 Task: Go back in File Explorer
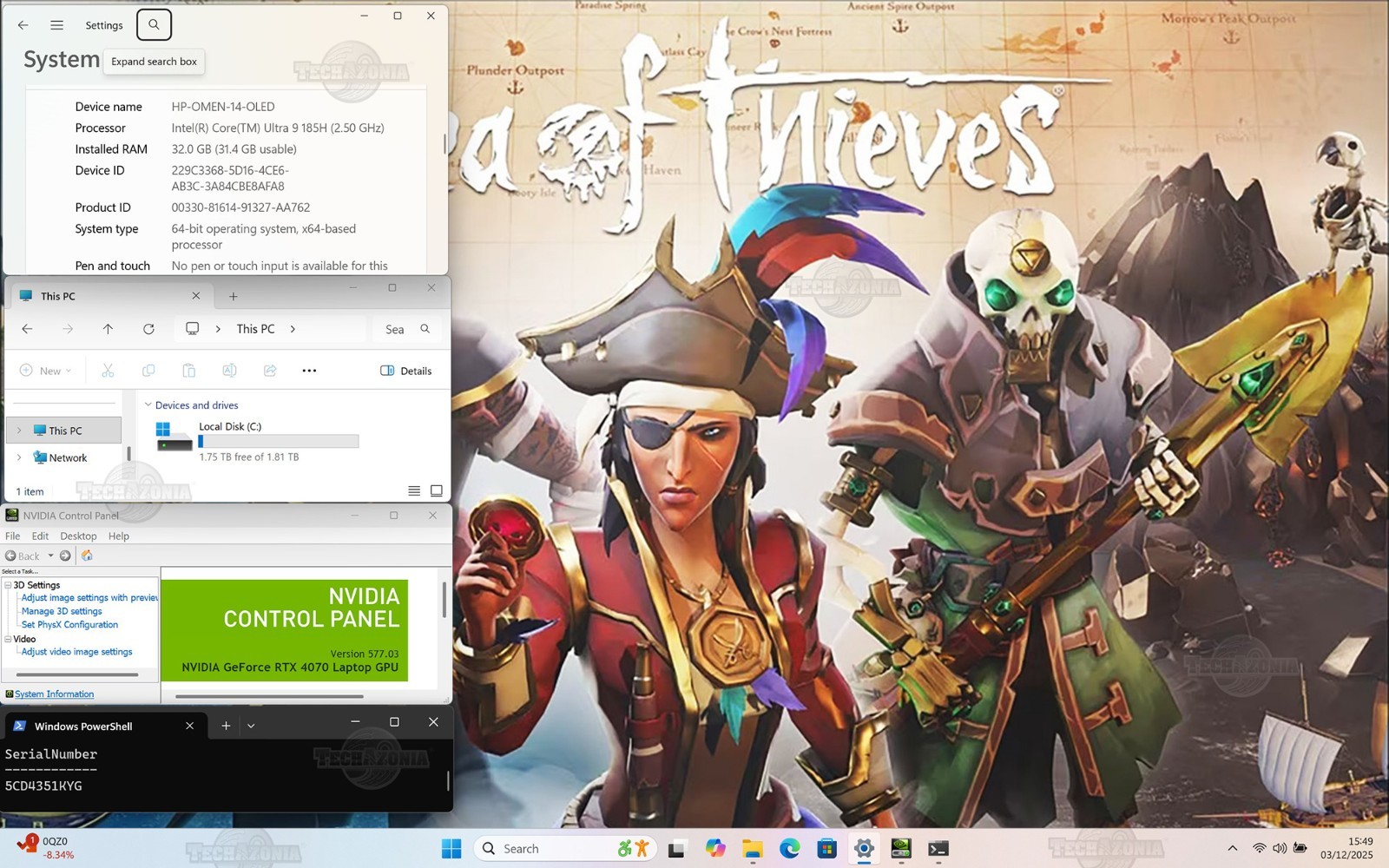pos(28,329)
